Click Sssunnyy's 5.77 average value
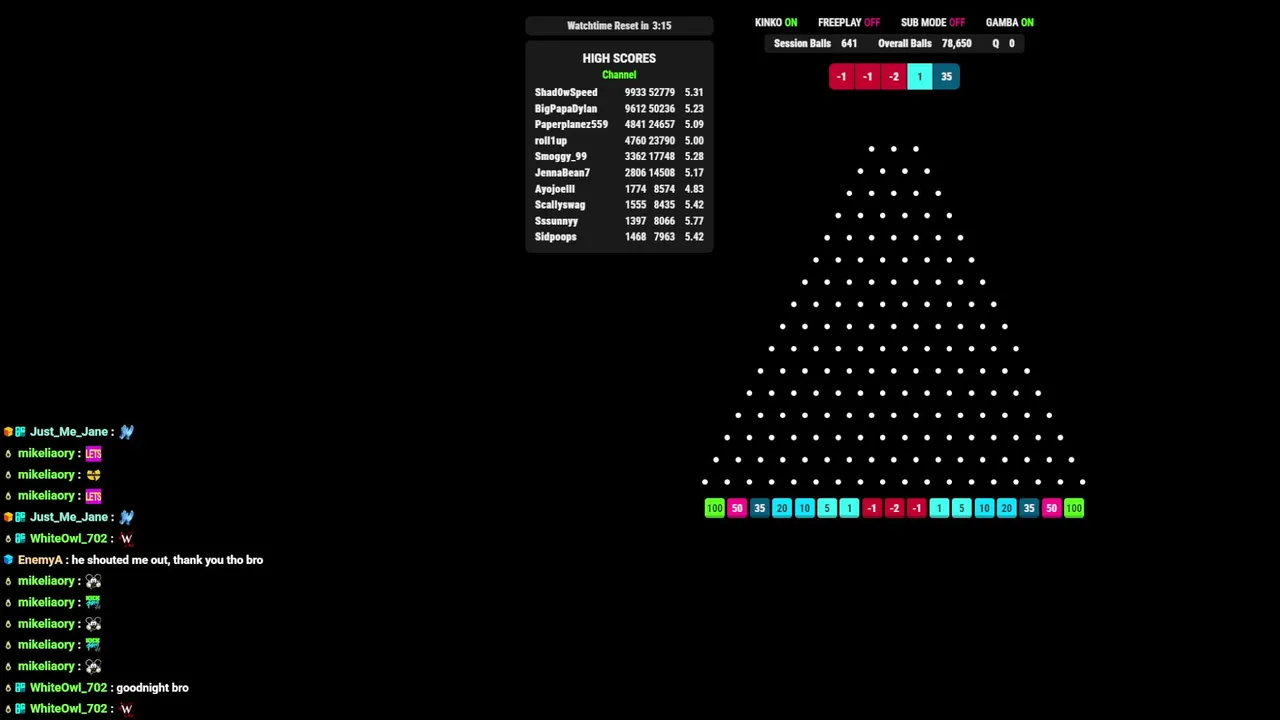The image size is (1280, 720). [694, 220]
